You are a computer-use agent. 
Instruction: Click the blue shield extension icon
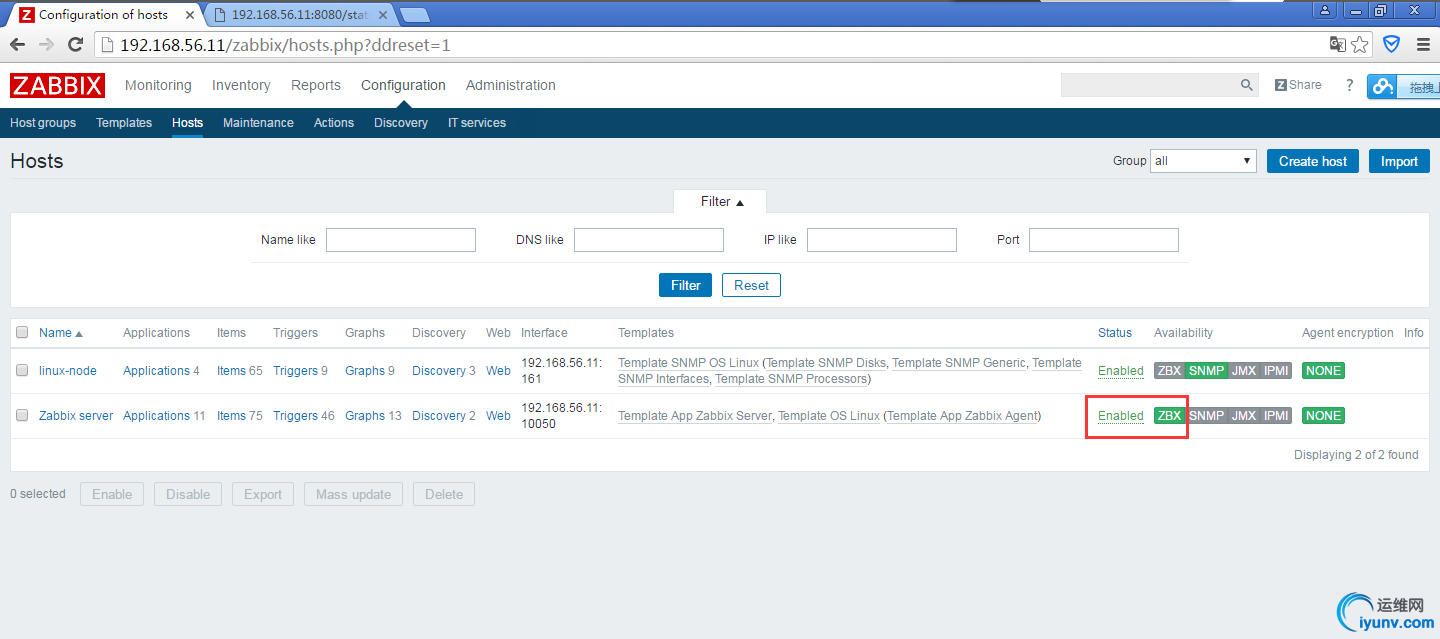[1391, 45]
